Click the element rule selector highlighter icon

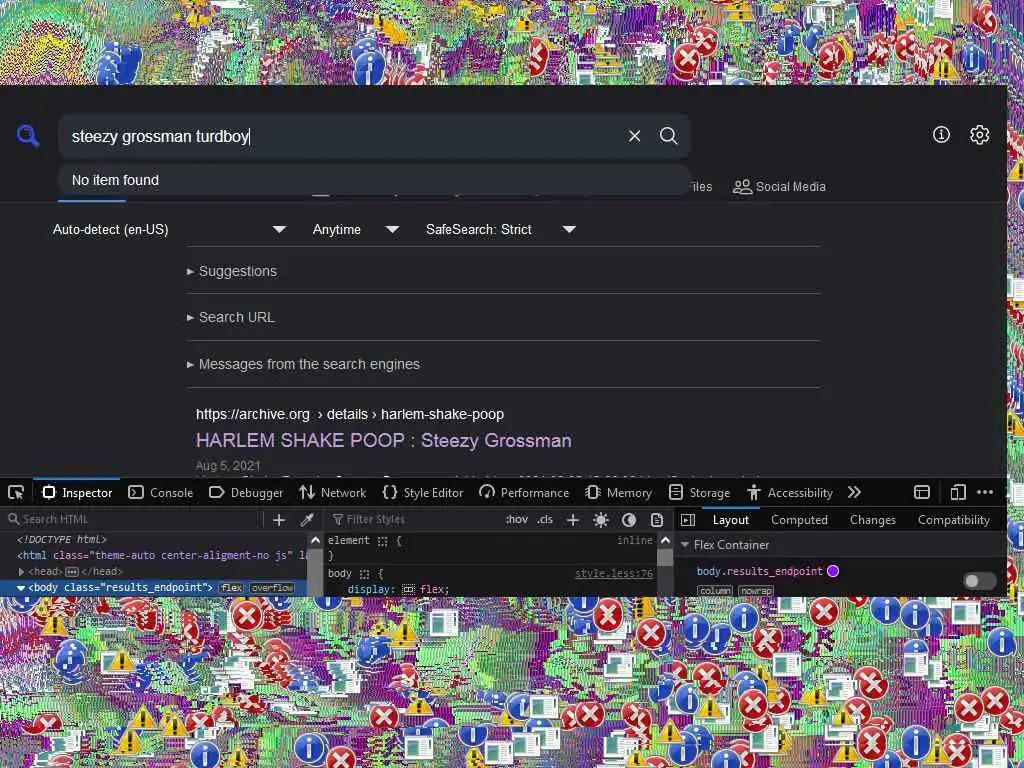382,541
